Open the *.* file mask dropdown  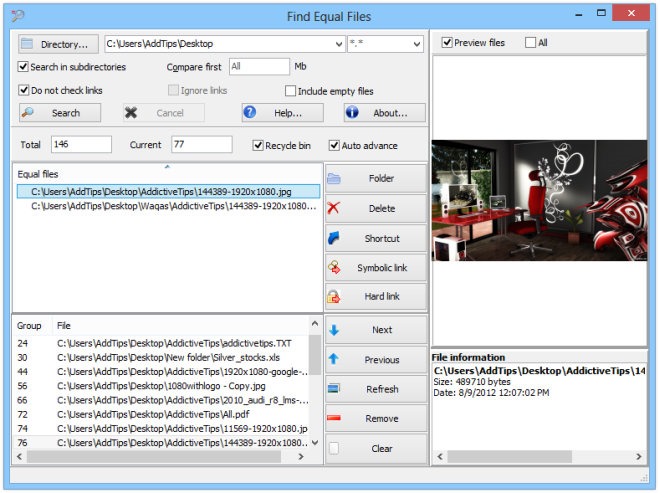(416, 44)
